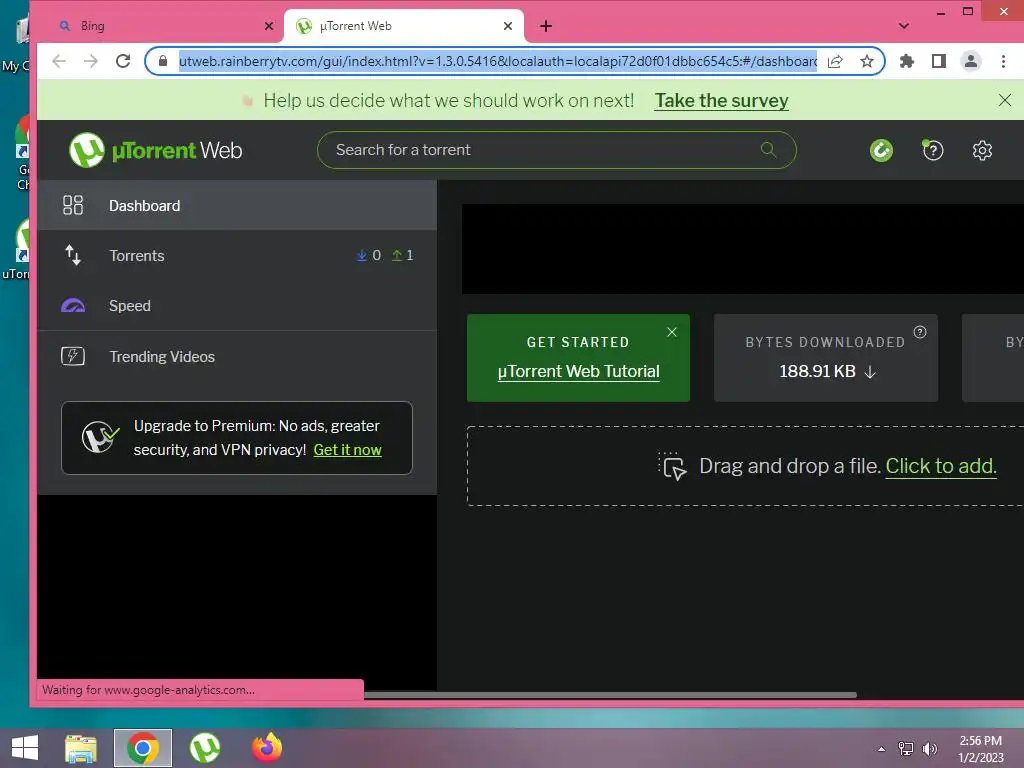Go forward in Chrome
Screen dimensions: 1024x768
coord(91,61)
